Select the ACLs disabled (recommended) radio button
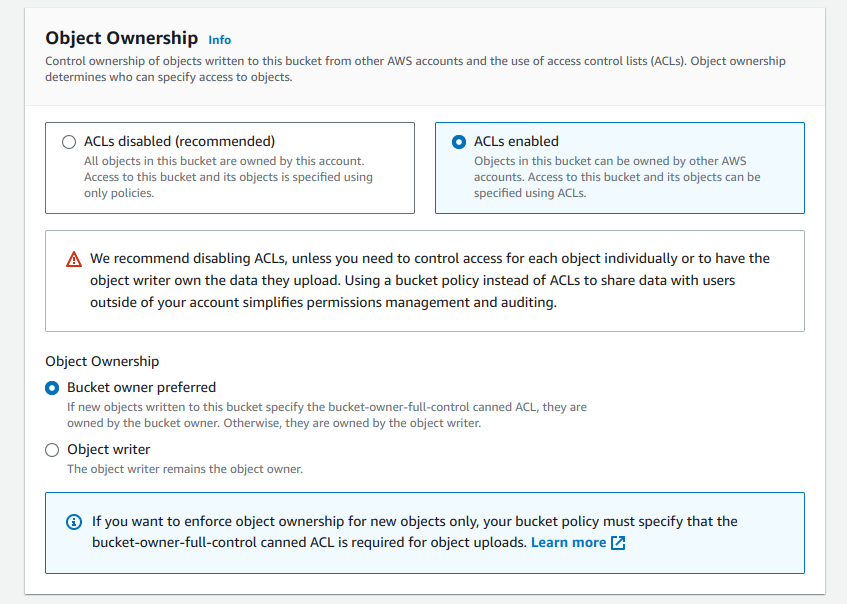This screenshot has width=847, height=604. (69, 142)
